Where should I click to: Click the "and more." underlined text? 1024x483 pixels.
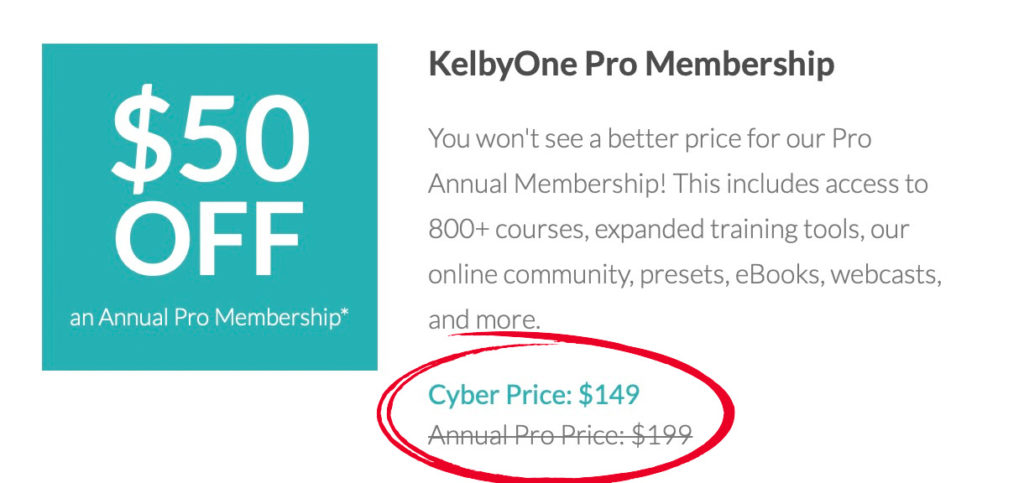pos(484,320)
